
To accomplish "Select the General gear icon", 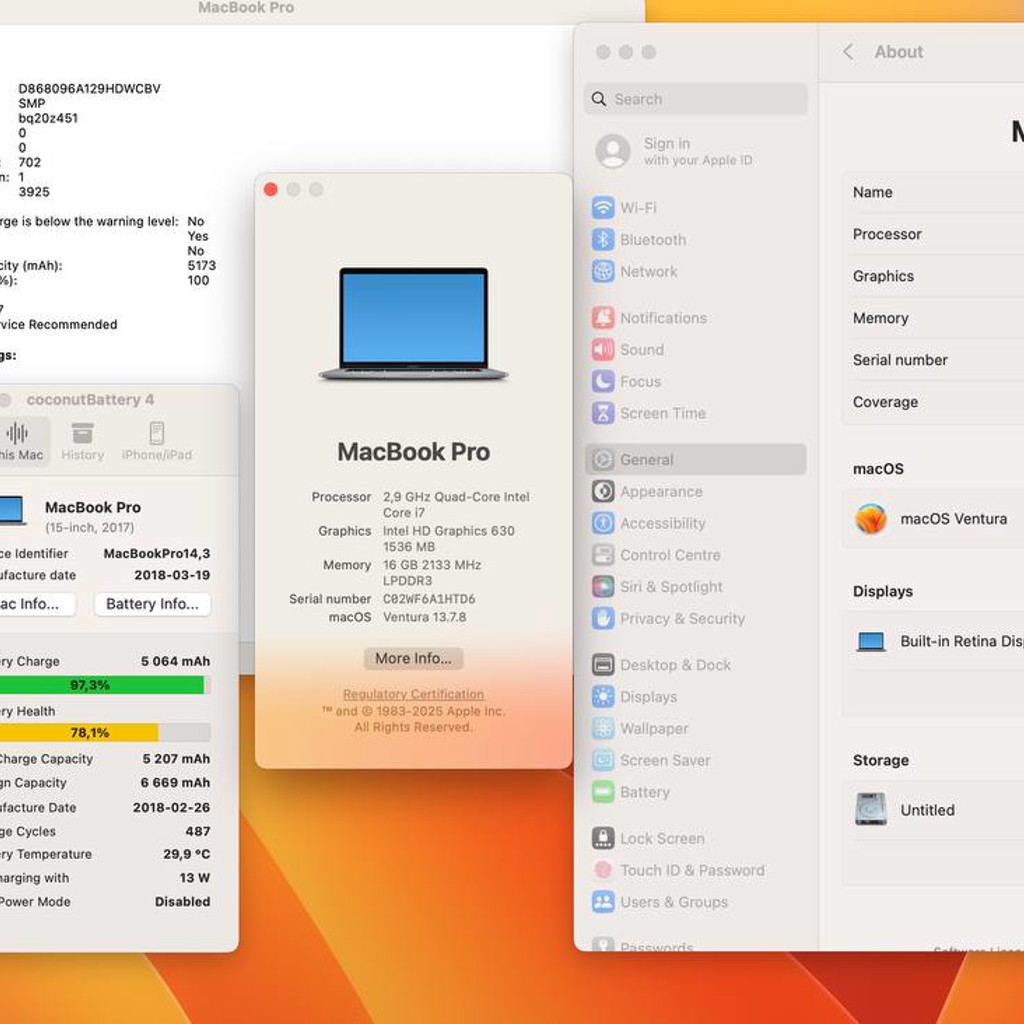I will (603, 460).
